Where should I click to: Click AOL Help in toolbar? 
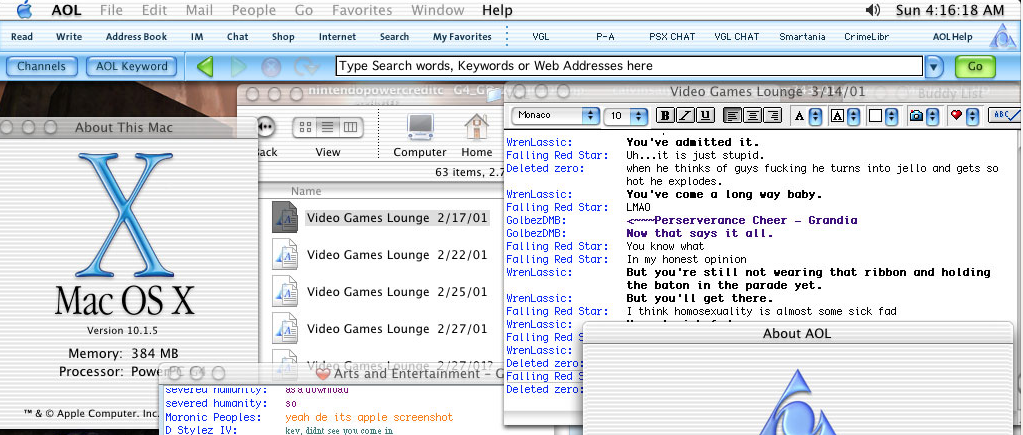(x=953, y=37)
